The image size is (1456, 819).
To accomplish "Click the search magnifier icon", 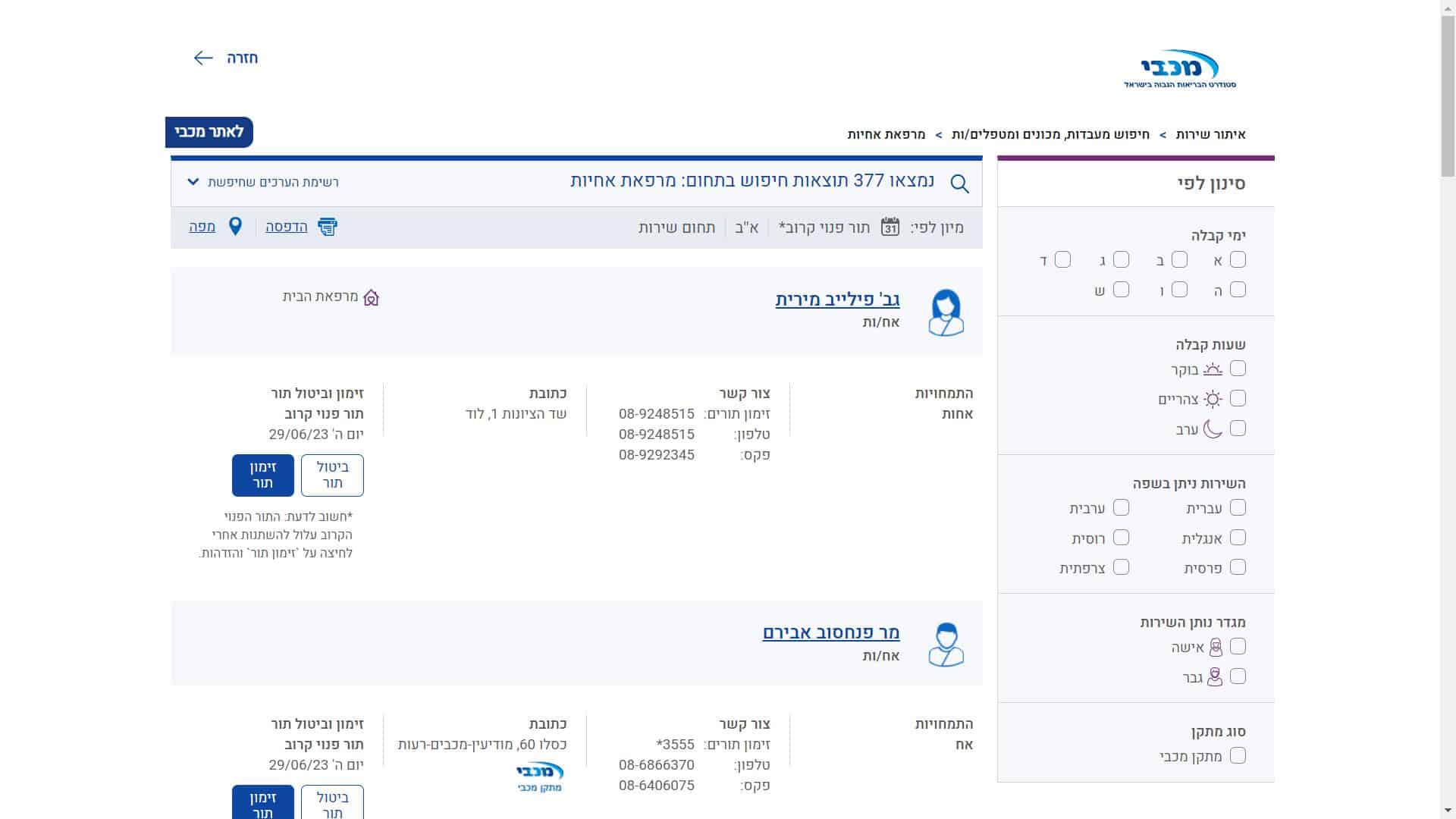I will [x=959, y=184].
